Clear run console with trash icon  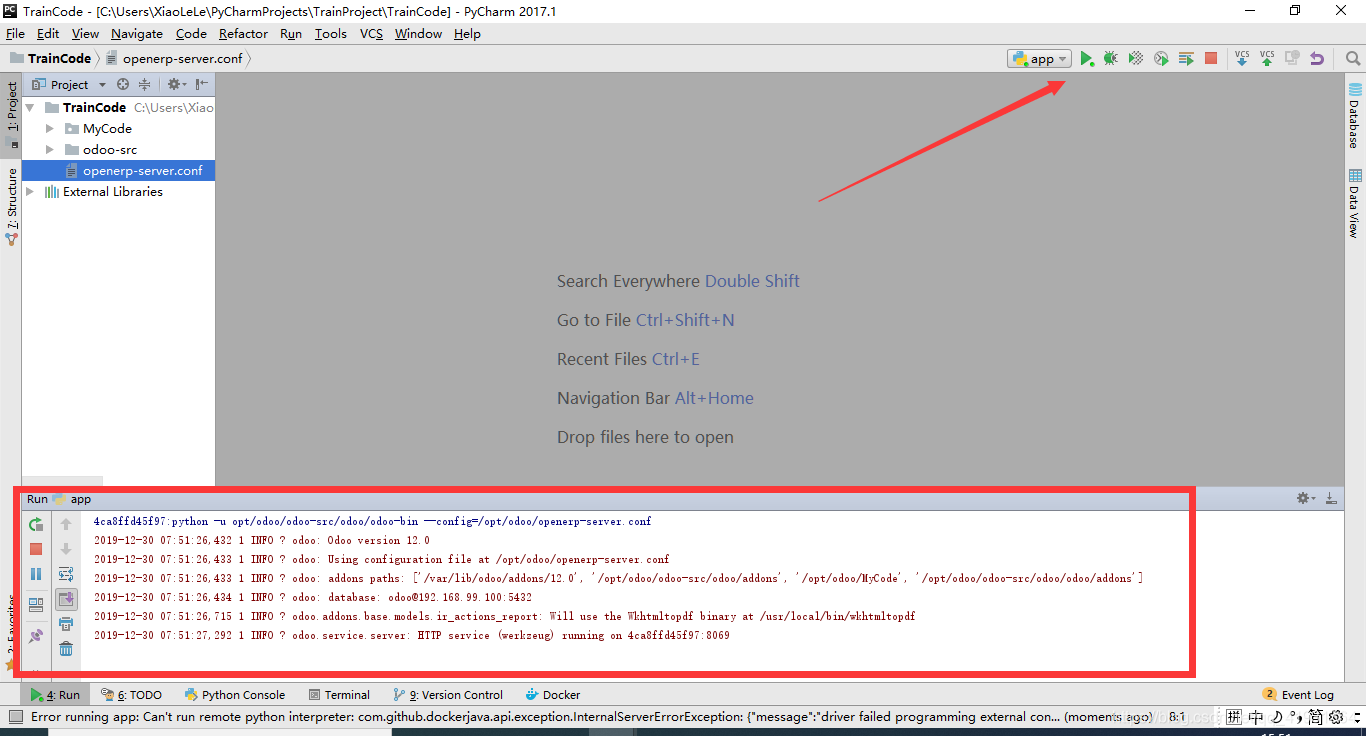66,649
